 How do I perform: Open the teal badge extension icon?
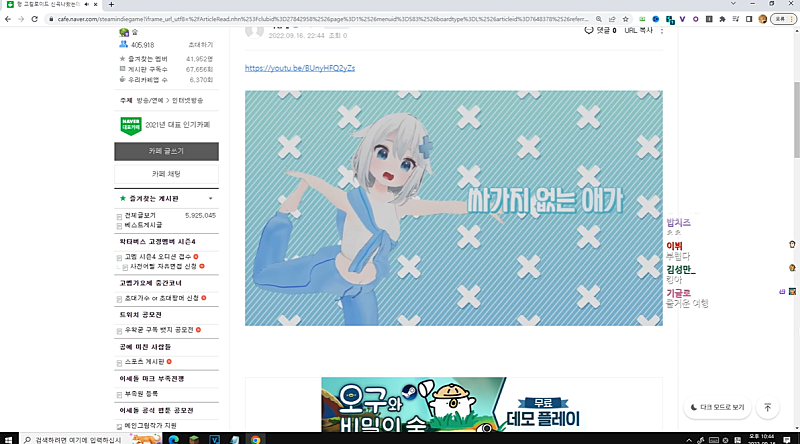point(670,19)
